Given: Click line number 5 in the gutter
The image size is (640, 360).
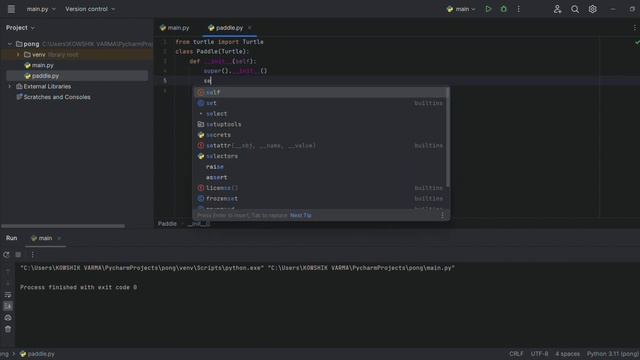Looking at the screenshot, I should (x=165, y=81).
